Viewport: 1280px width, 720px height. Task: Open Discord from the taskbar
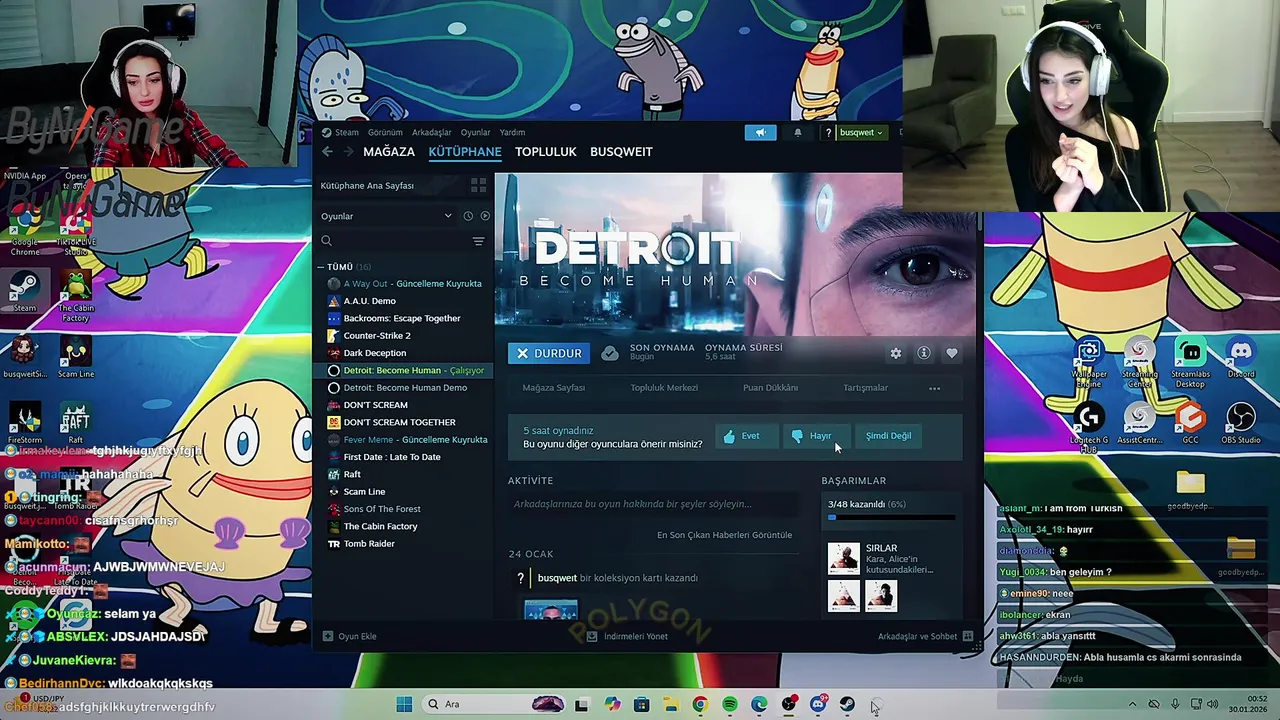click(x=818, y=704)
